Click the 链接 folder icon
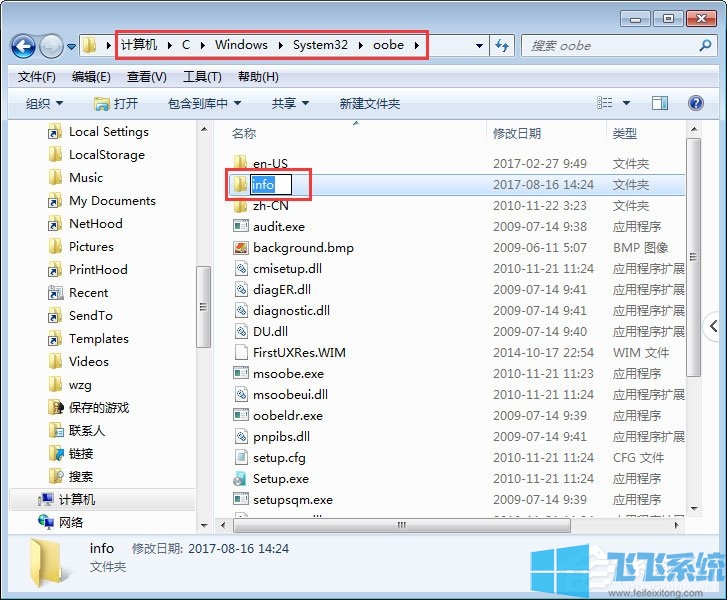This screenshot has height=600, width=727. click(55, 453)
